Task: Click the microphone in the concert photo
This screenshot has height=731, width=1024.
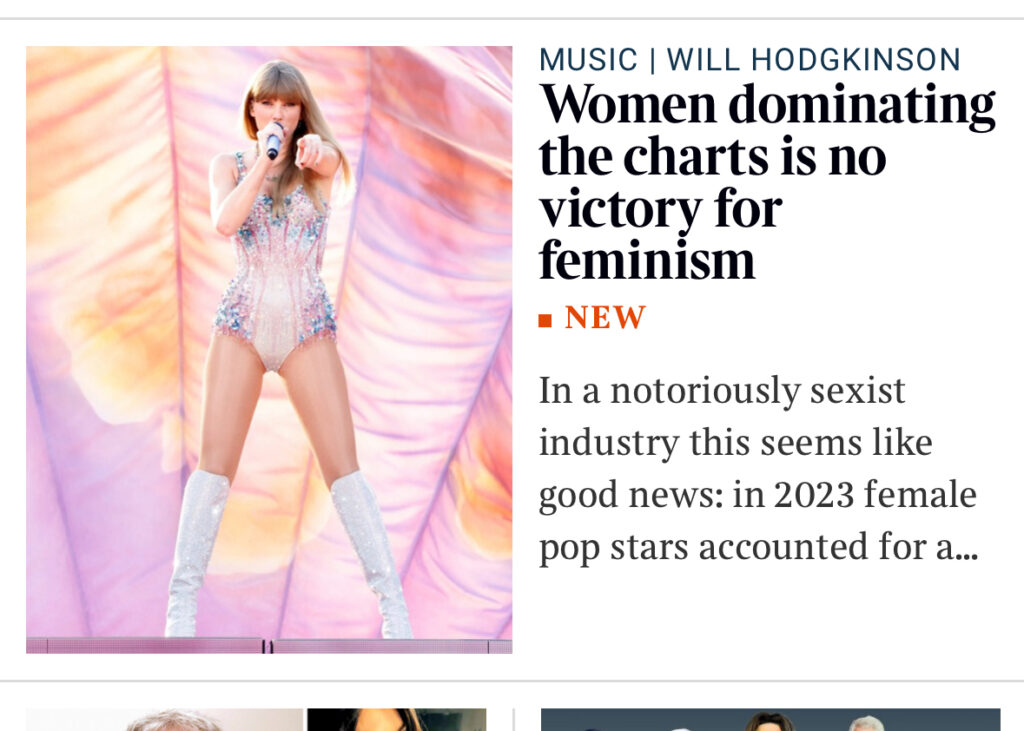Action: tap(273, 142)
